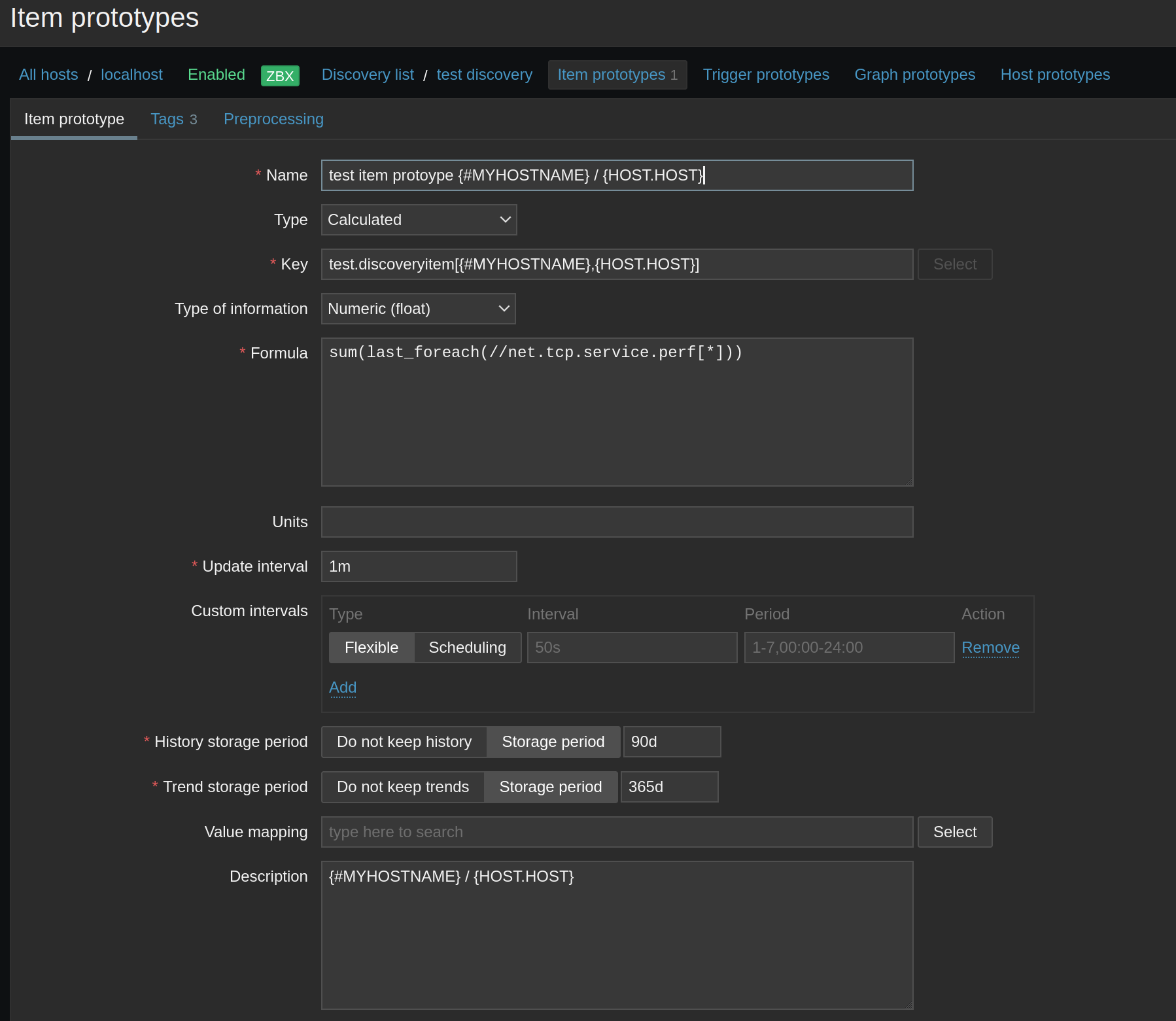Click the Interval field with 50s placeholder

click(632, 648)
